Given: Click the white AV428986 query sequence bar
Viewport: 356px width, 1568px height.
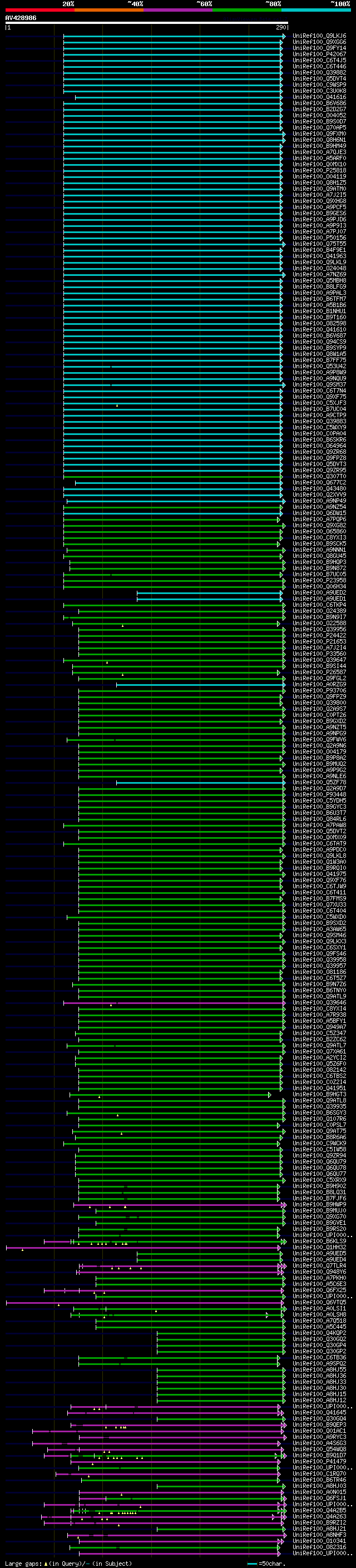Looking at the screenshot, I should coord(147,22).
